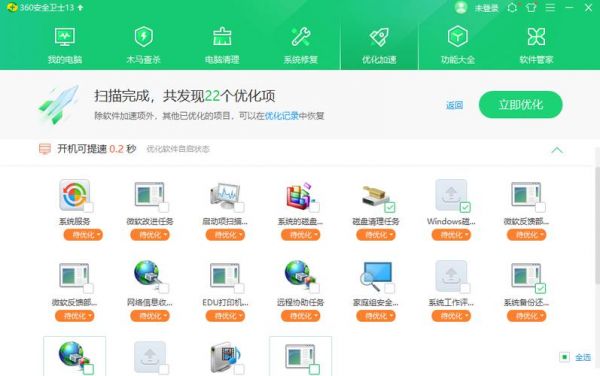Tick the 远程协助任务 checkbox
The width and height of the screenshot is (600, 376).
315,288
